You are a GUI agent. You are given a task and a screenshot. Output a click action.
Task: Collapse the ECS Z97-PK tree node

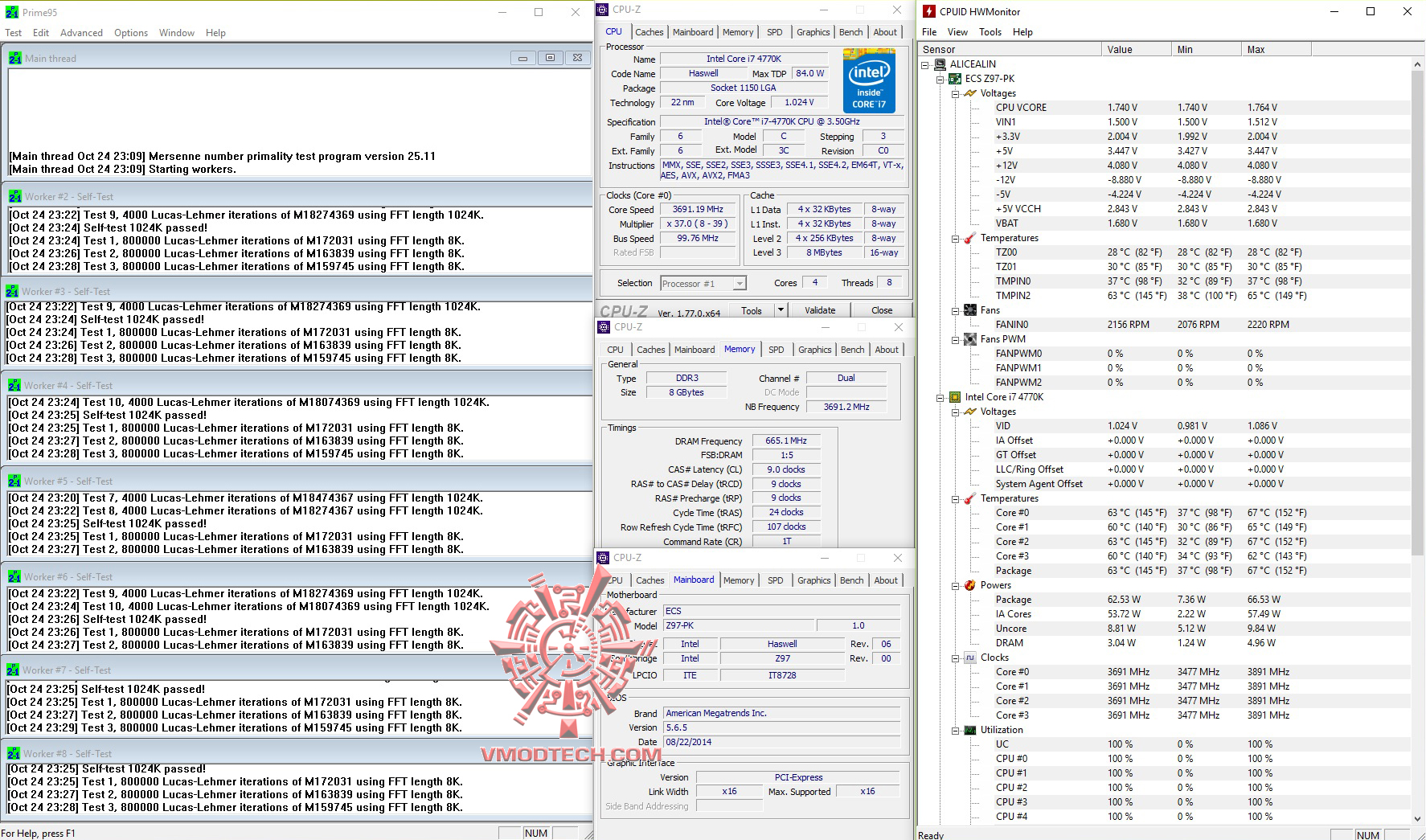[x=940, y=79]
